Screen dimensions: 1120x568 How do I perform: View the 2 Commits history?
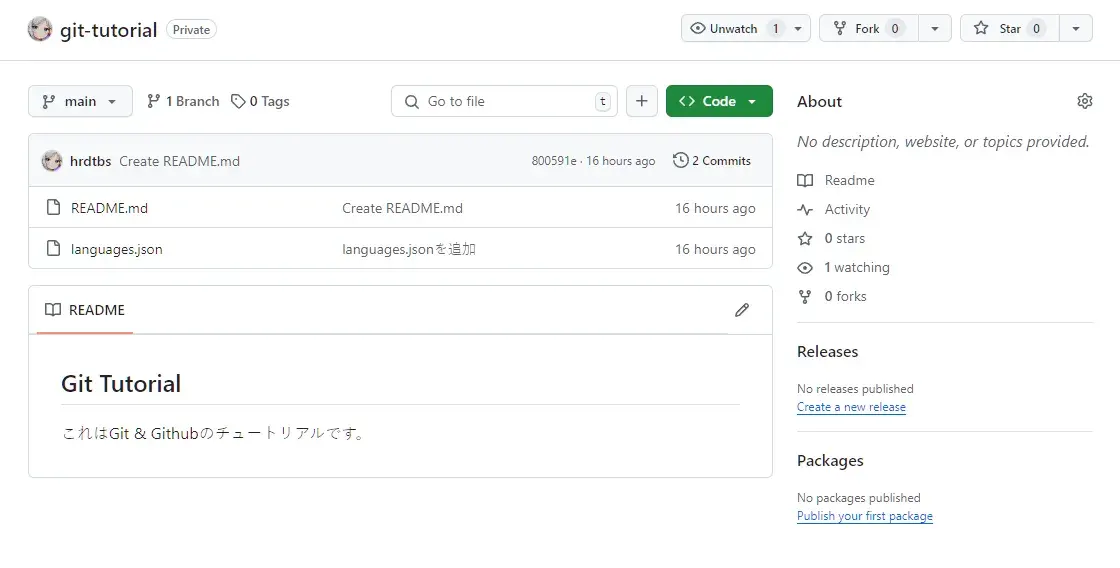tap(712, 161)
